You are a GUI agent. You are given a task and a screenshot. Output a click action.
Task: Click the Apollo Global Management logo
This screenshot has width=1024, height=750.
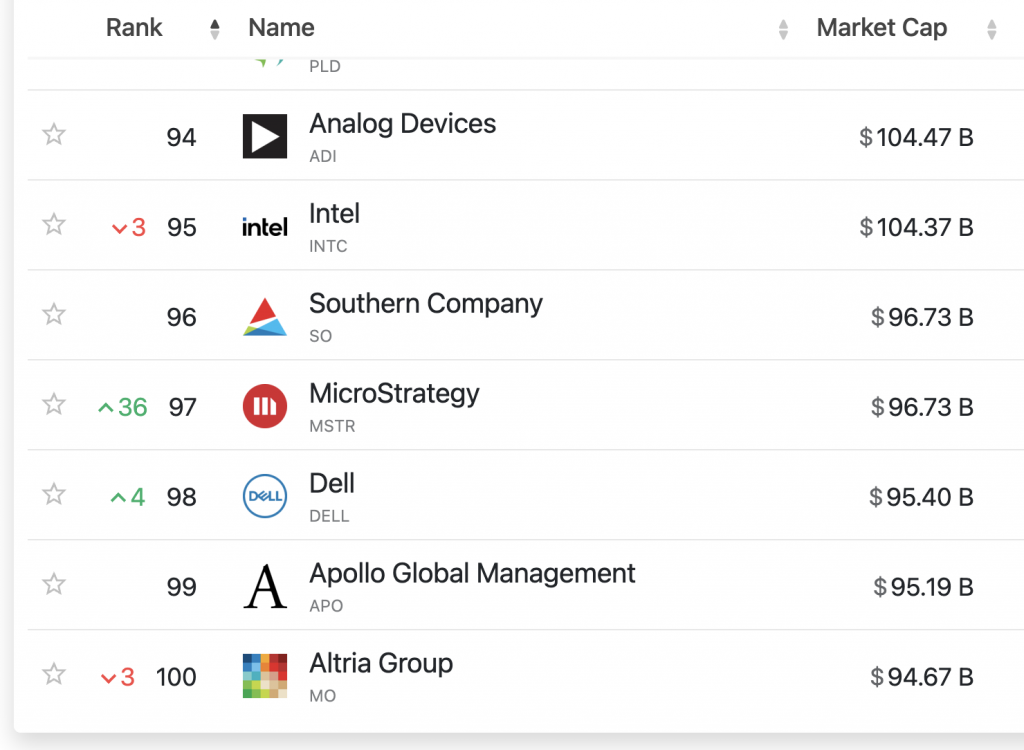coord(265,587)
